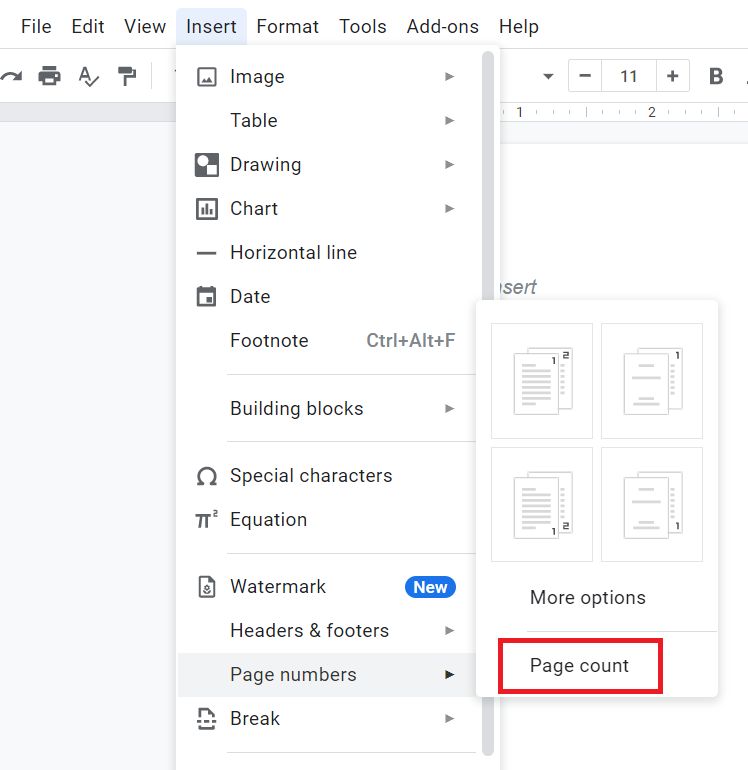Open the Edit menu
The image size is (748, 770).
[x=87, y=27]
